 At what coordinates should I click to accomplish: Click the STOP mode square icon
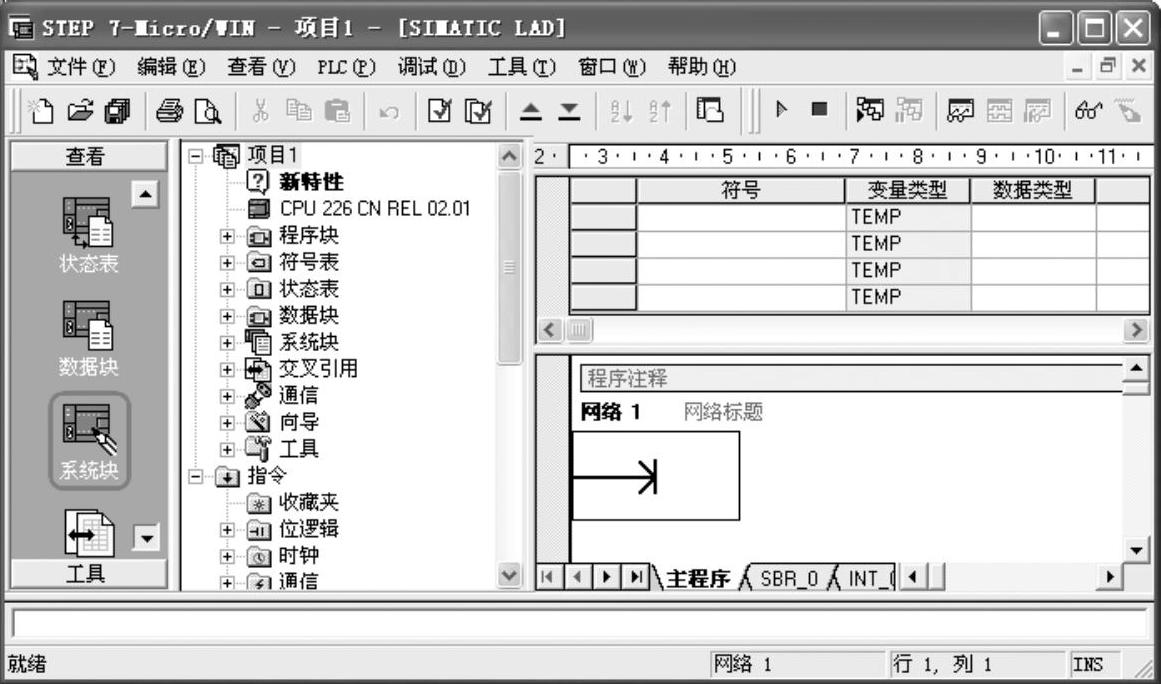pyautogui.click(x=819, y=110)
